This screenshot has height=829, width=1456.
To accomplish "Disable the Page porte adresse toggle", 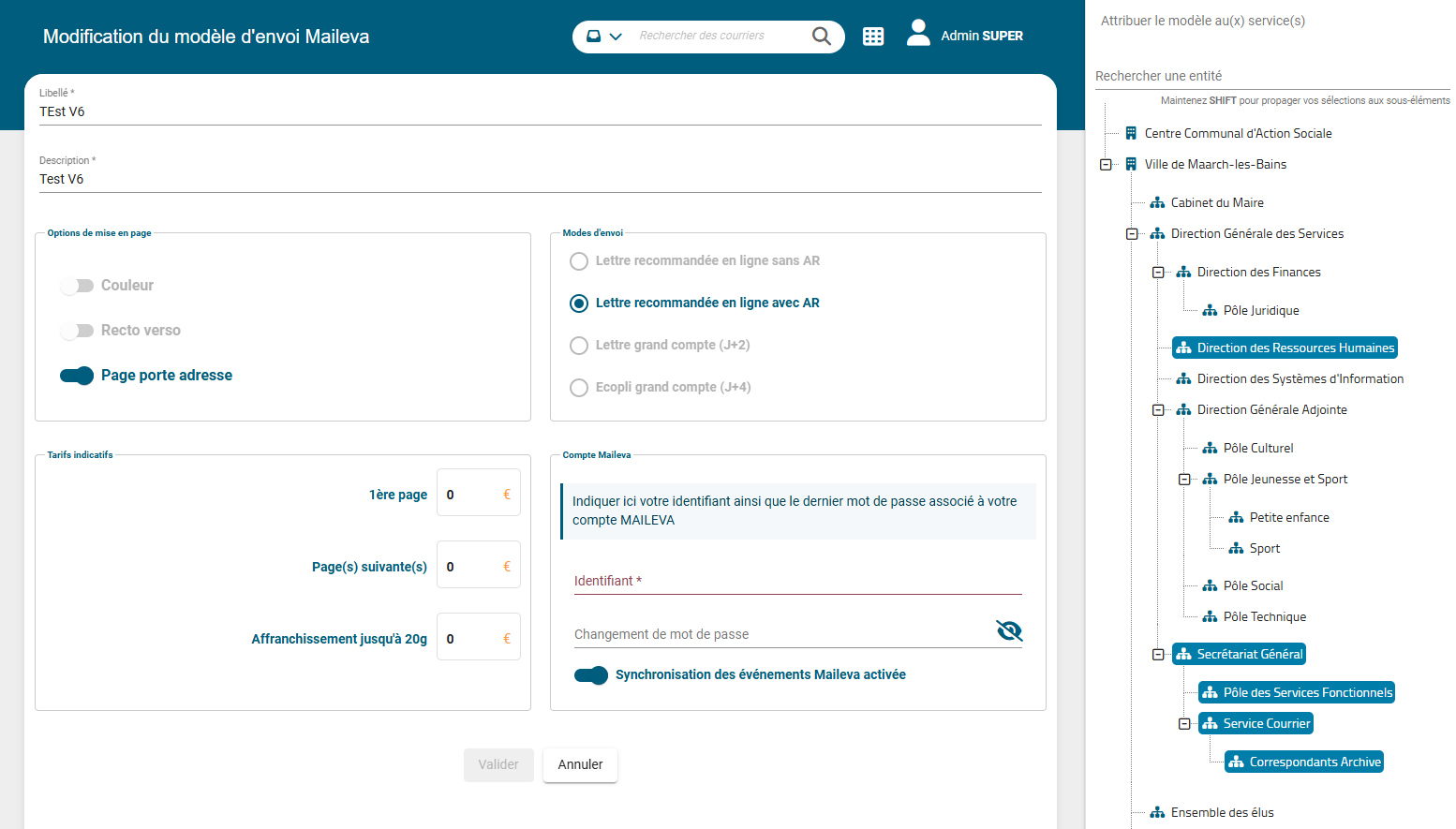I will pyautogui.click(x=77, y=376).
